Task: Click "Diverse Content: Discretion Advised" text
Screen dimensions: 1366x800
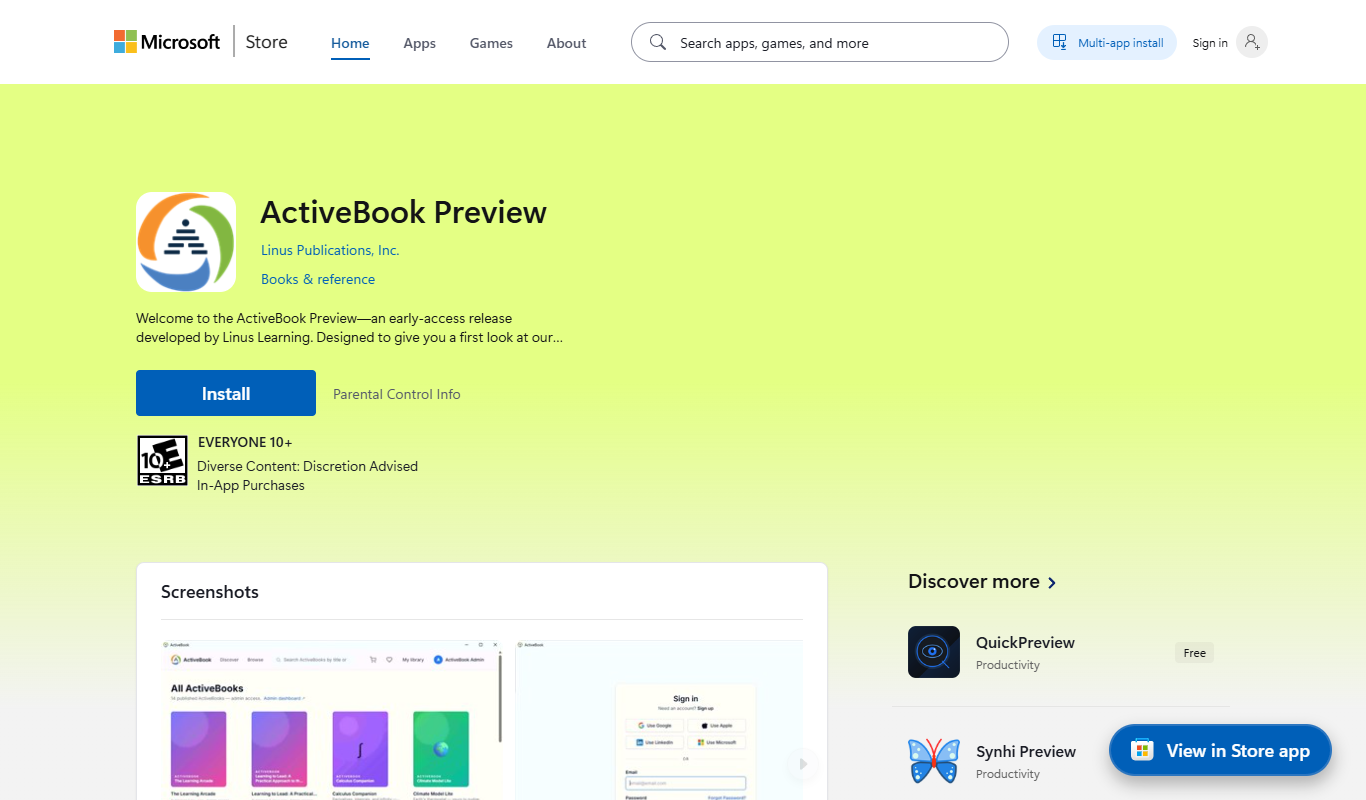Action: [x=307, y=466]
